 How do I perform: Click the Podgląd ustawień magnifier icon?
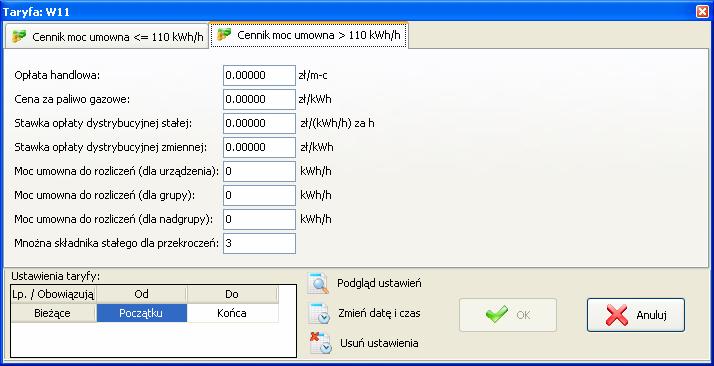click(318, 283)
